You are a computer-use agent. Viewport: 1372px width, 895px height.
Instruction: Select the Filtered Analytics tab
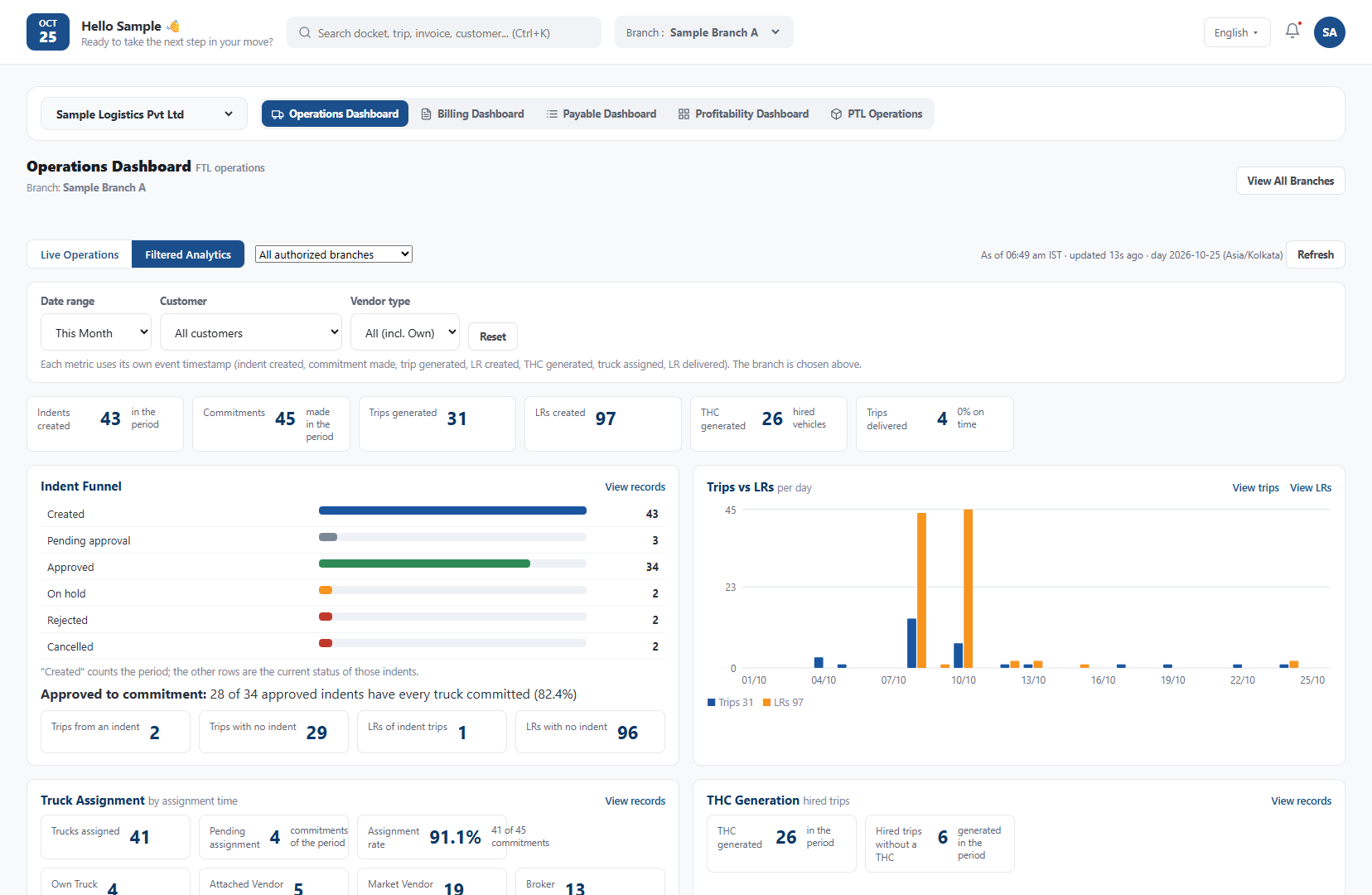pos(188,254)
